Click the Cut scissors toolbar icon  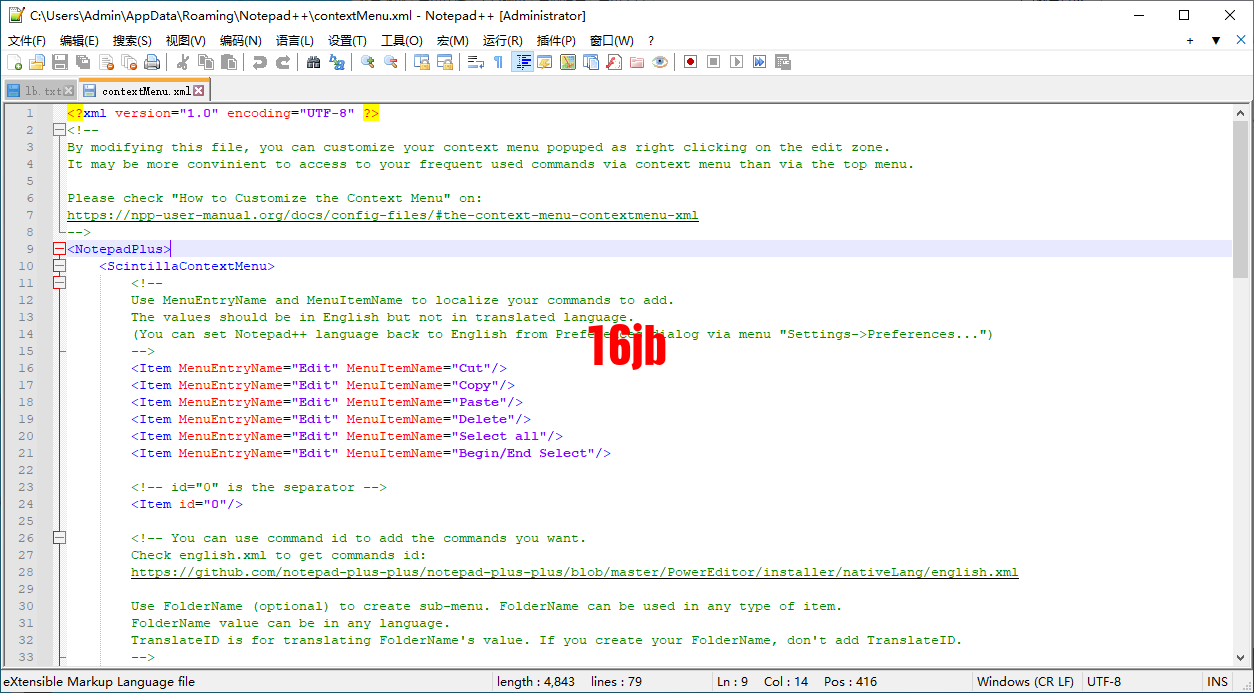183,62
